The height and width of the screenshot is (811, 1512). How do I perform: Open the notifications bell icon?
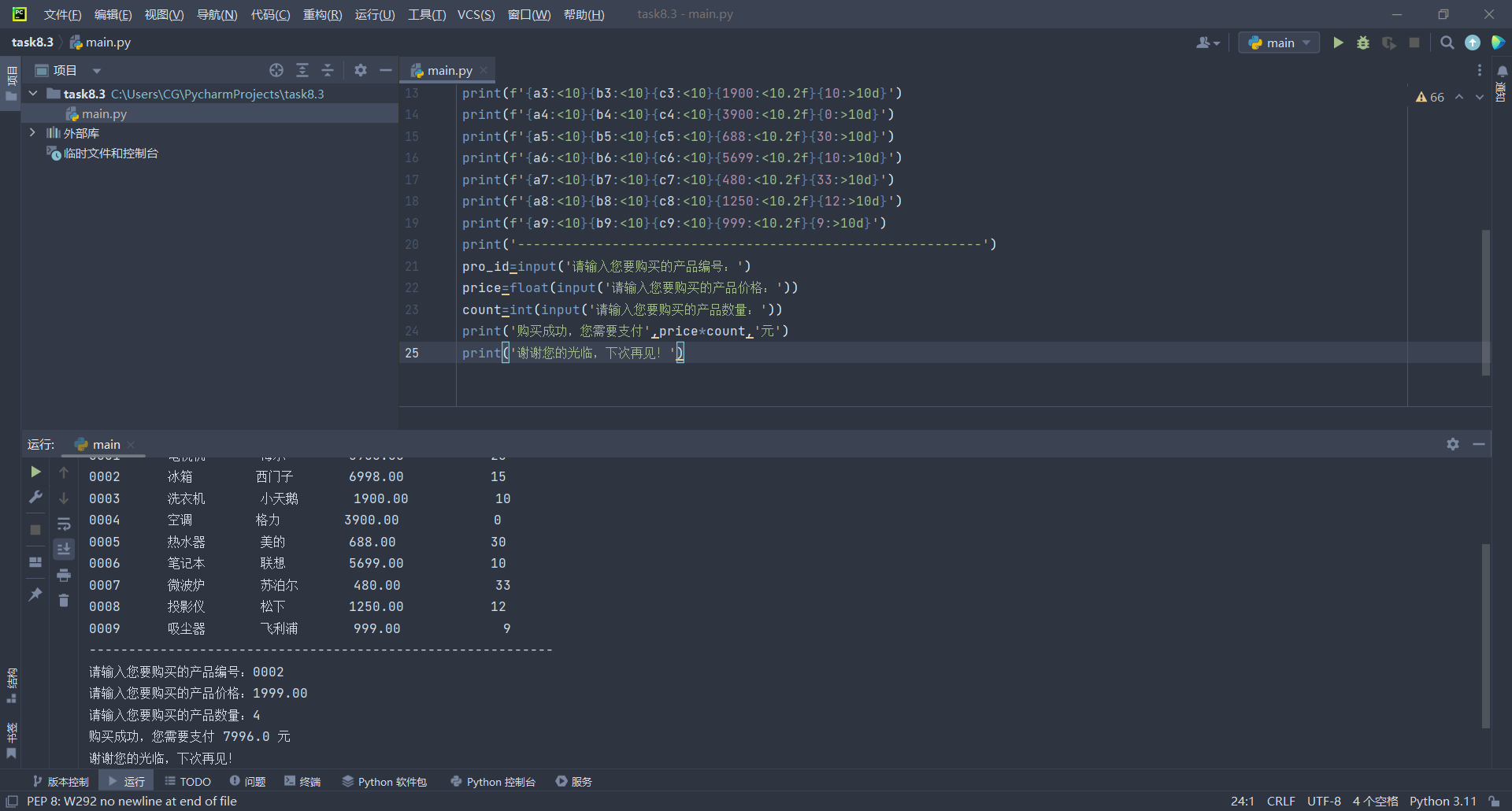point(1503,71)
